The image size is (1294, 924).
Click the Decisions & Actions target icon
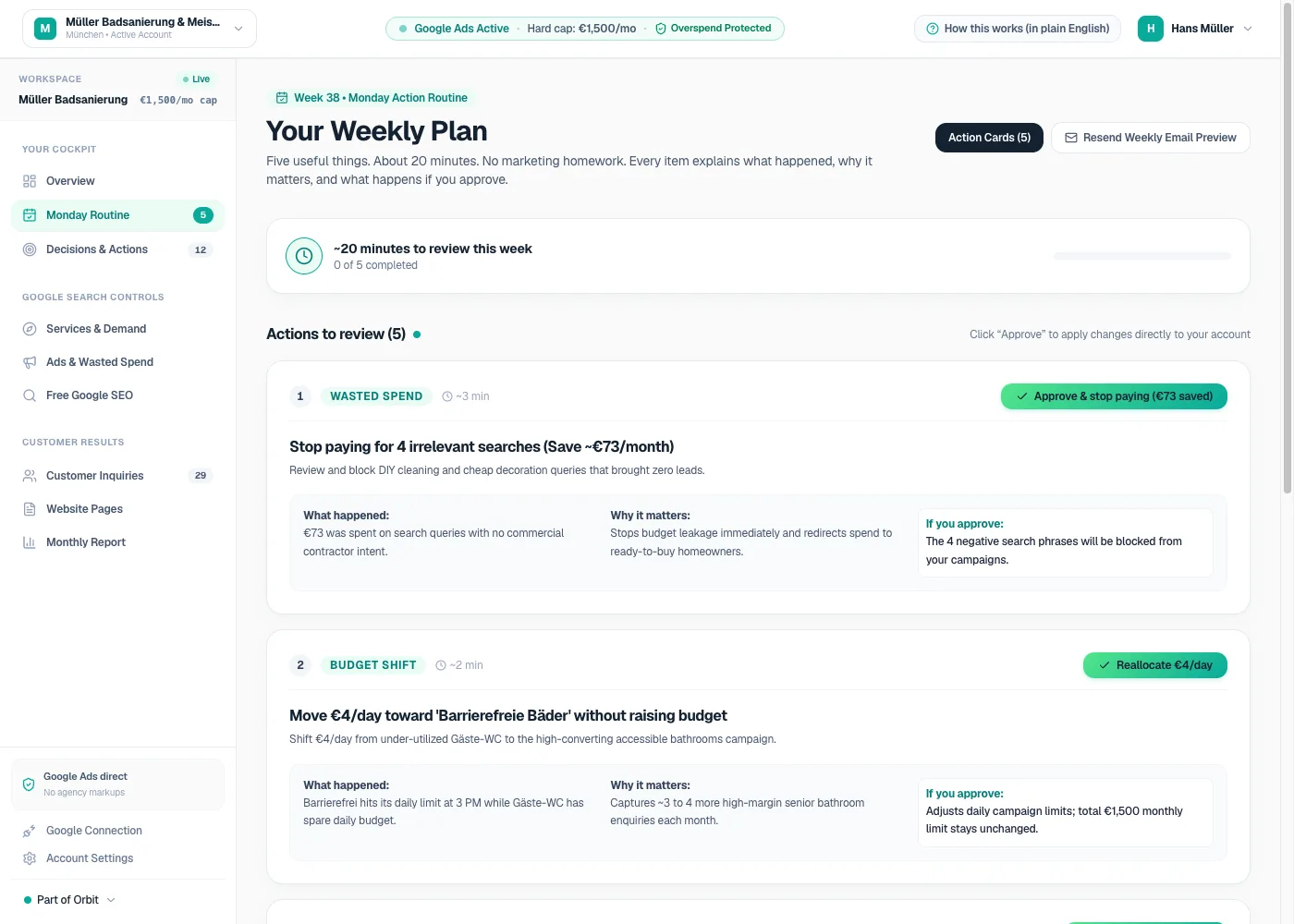click(30, 249)
